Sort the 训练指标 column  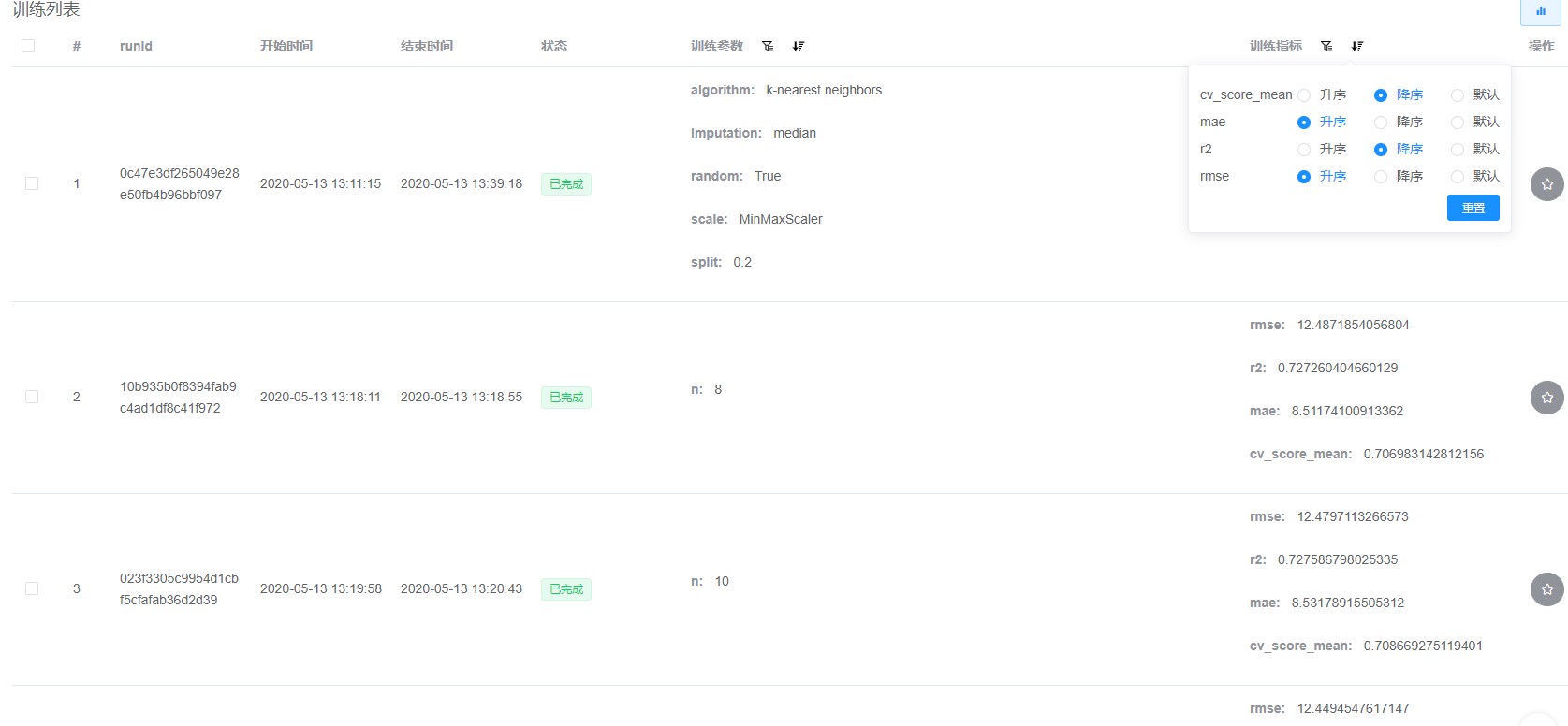(1357, 46)
